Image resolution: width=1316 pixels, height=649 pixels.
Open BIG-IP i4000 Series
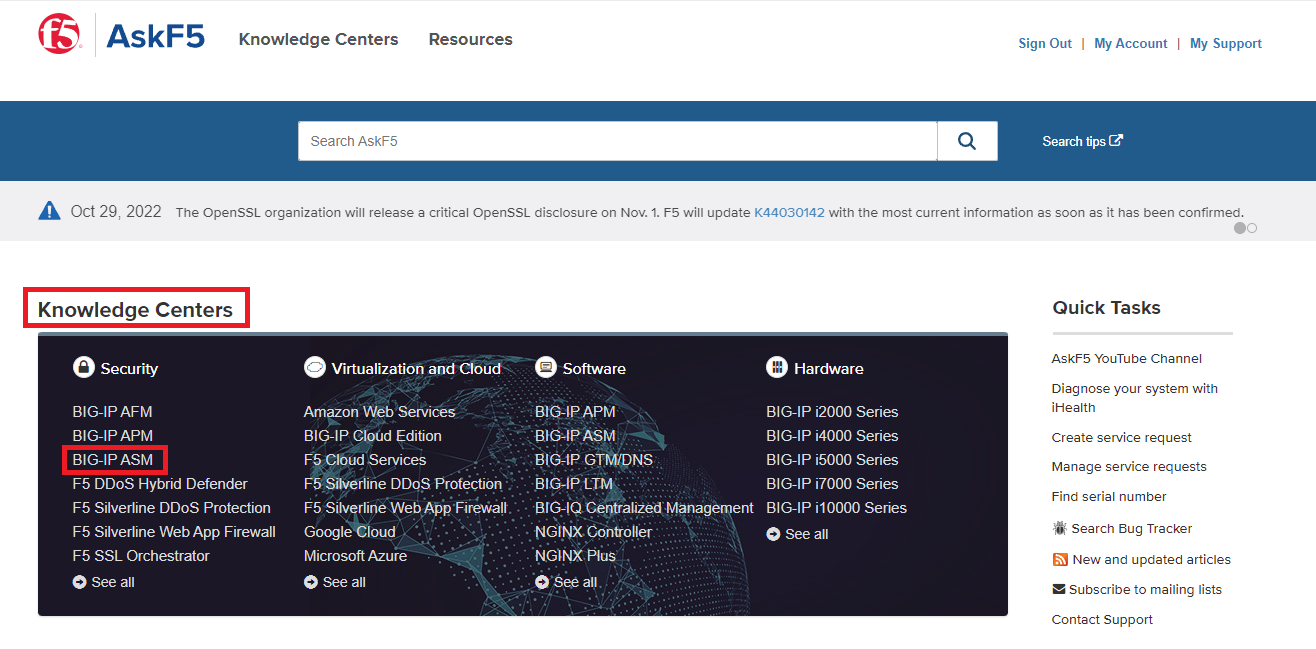pyautogui.click(x=832, y=435)
